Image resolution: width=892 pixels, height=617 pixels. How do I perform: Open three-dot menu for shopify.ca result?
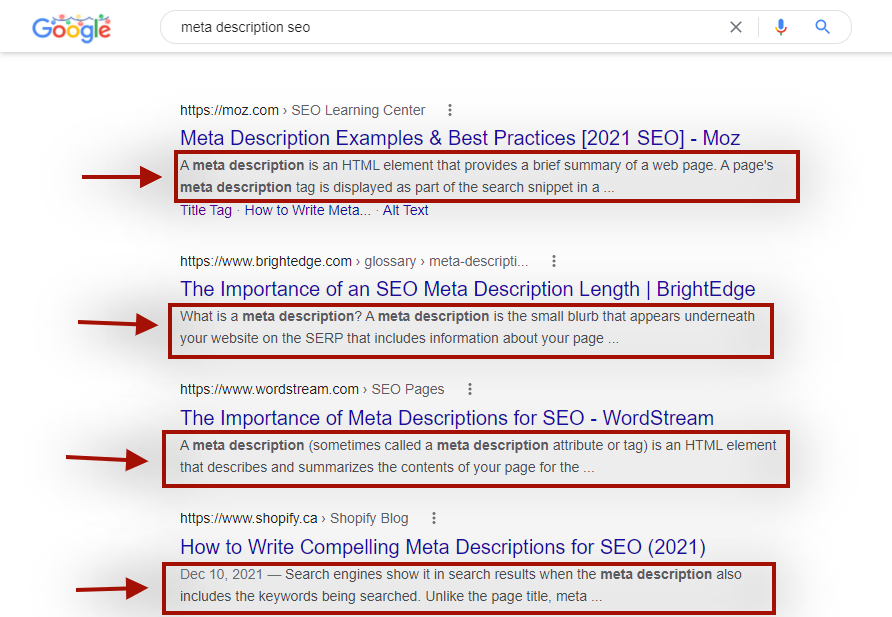[433, 518]
